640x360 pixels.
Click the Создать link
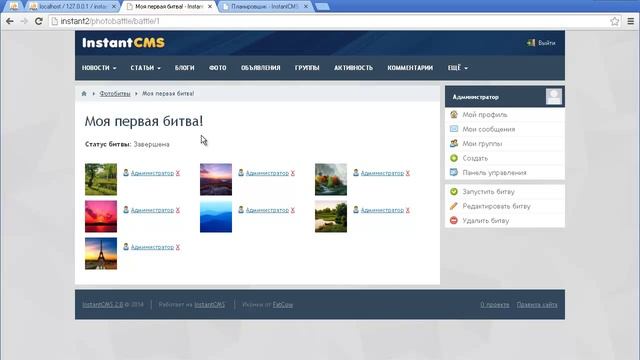pos(475,158)
